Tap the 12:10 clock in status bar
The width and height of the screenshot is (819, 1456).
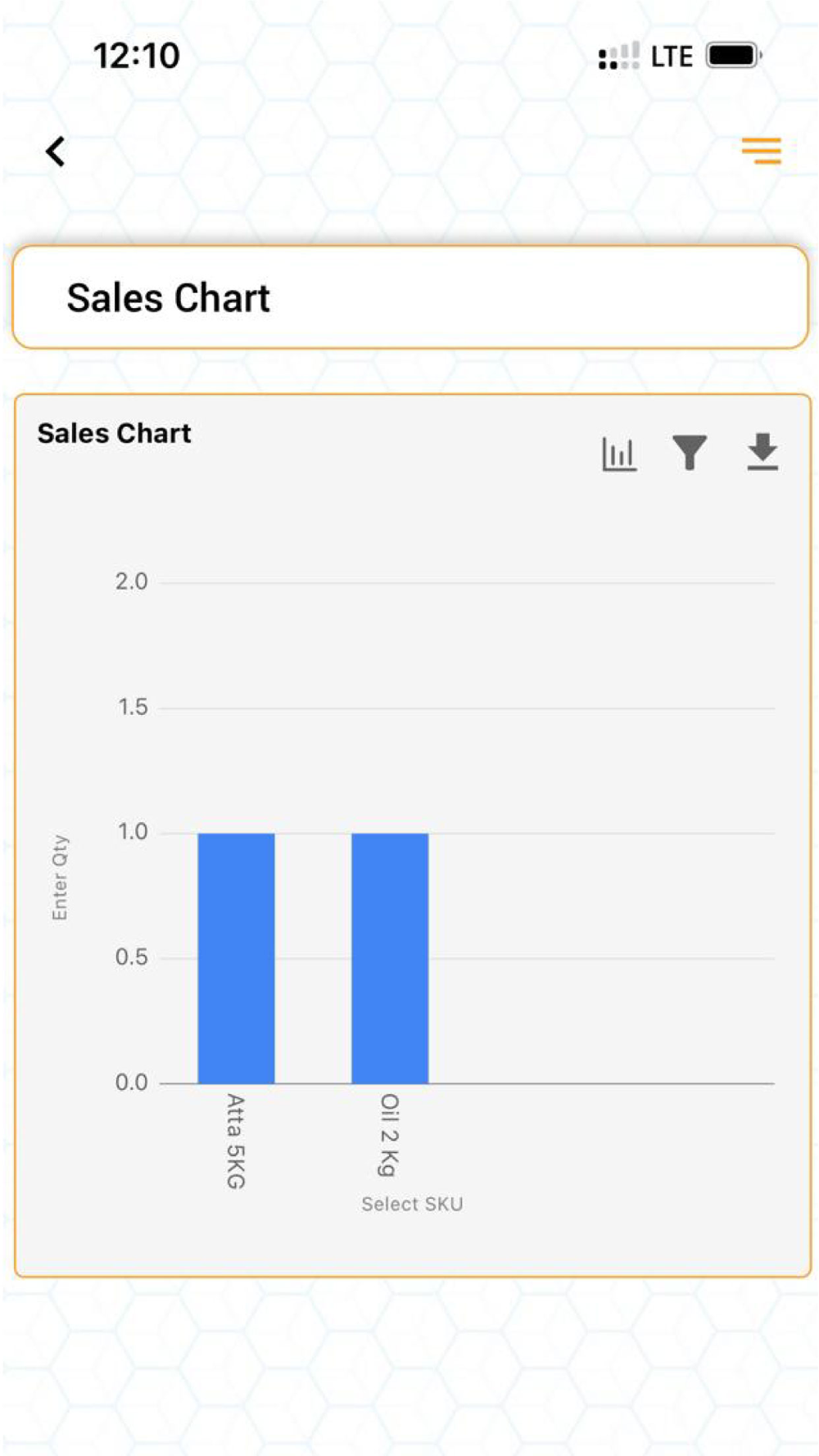point(136,56)
